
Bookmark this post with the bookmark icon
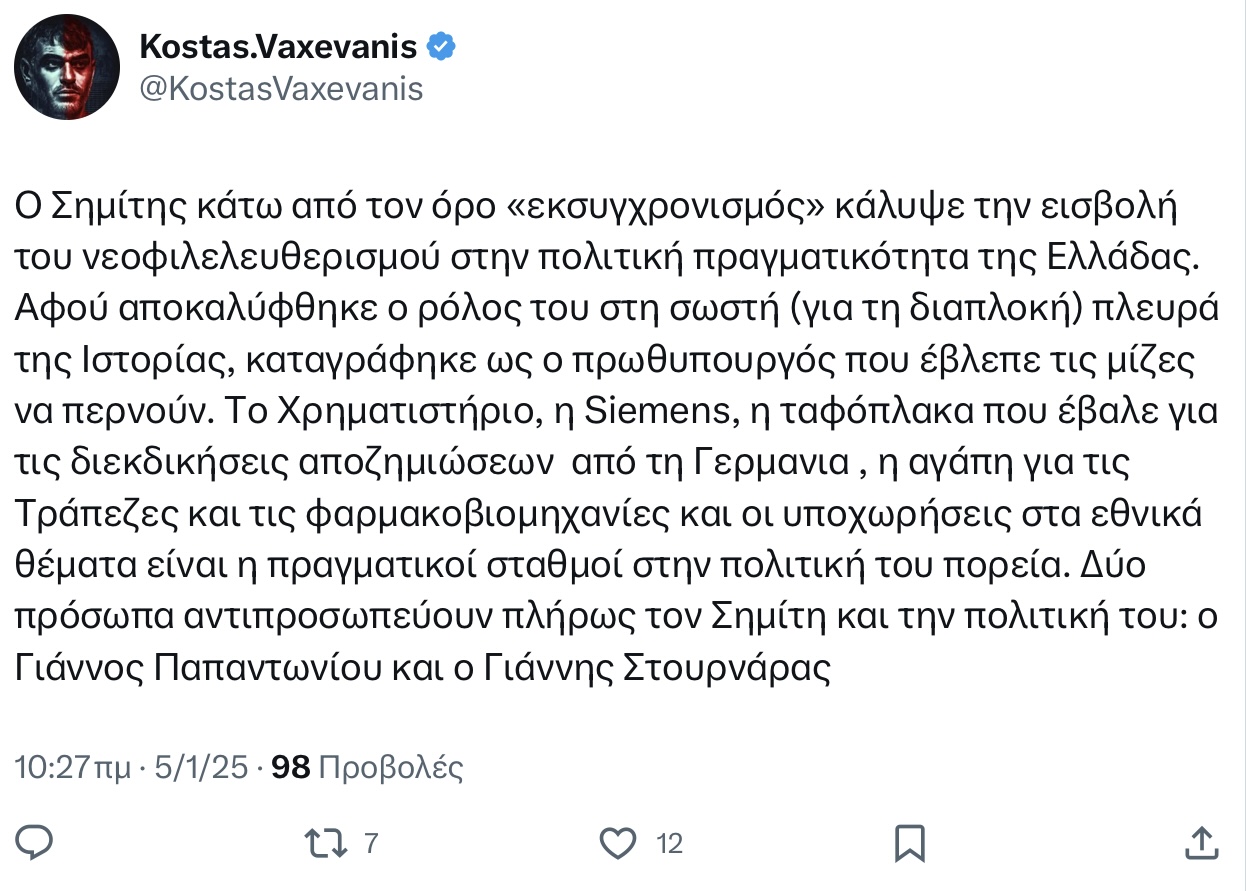click(909, 842)
